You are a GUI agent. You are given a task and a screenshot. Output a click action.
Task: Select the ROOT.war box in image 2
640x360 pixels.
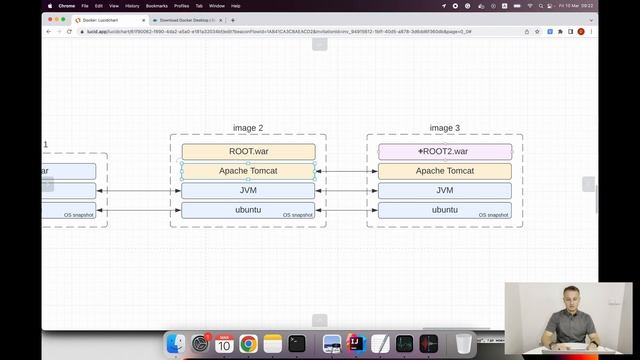point(249,151)
